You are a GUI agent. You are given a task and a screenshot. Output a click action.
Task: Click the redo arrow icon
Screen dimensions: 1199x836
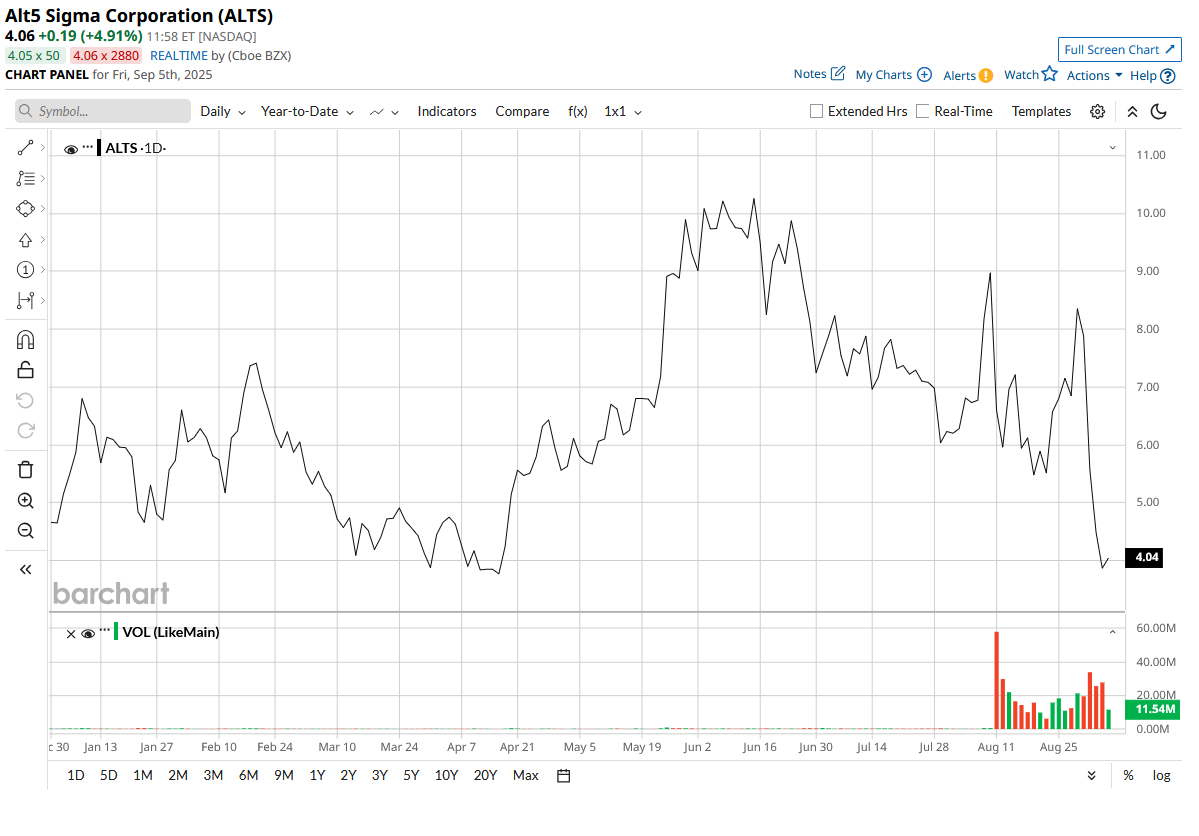point(25,431)
